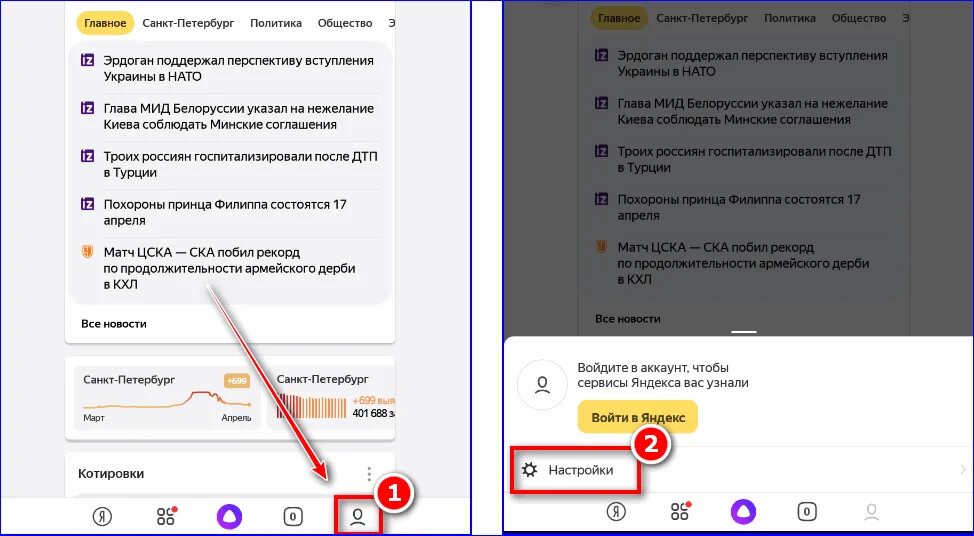Image resolution: width=974 pixels, height=536 pixels.
Task: Click gear icon beside Настройки
Action: (529, 470)
